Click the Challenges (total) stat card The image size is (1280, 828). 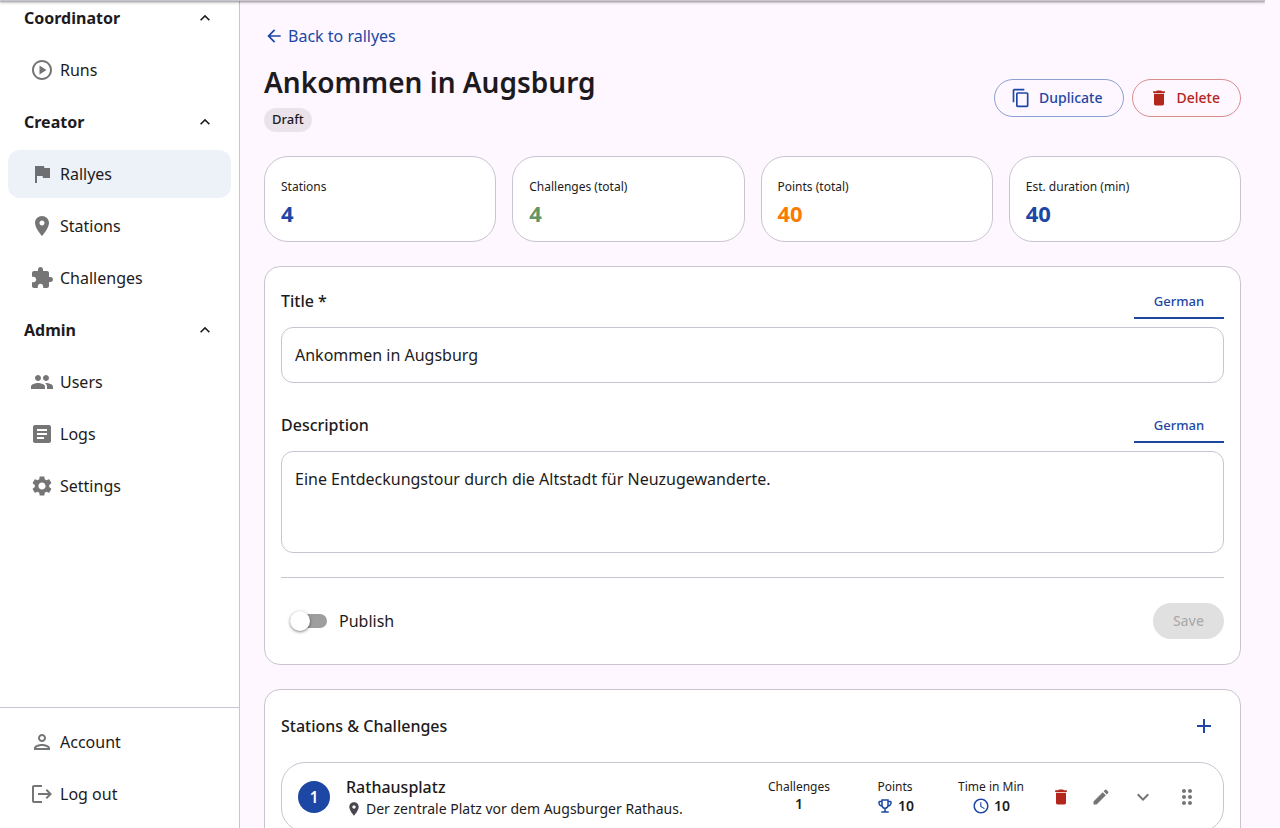point(628,199)
